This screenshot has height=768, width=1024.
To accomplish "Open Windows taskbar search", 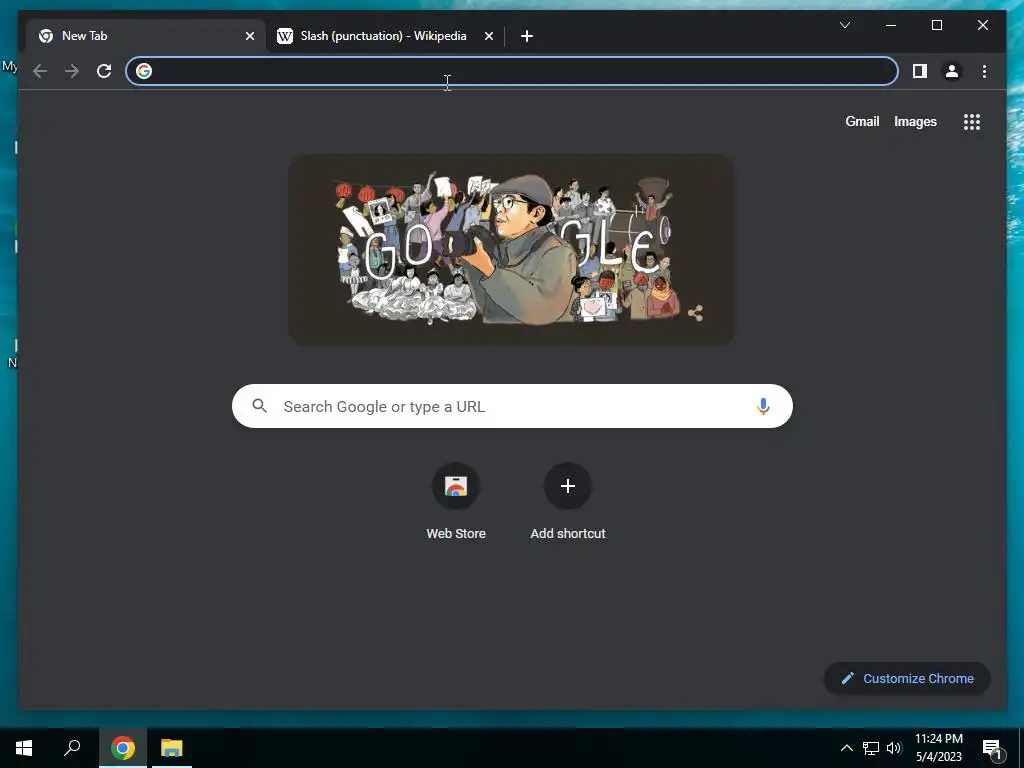I will tap(72, 748).
